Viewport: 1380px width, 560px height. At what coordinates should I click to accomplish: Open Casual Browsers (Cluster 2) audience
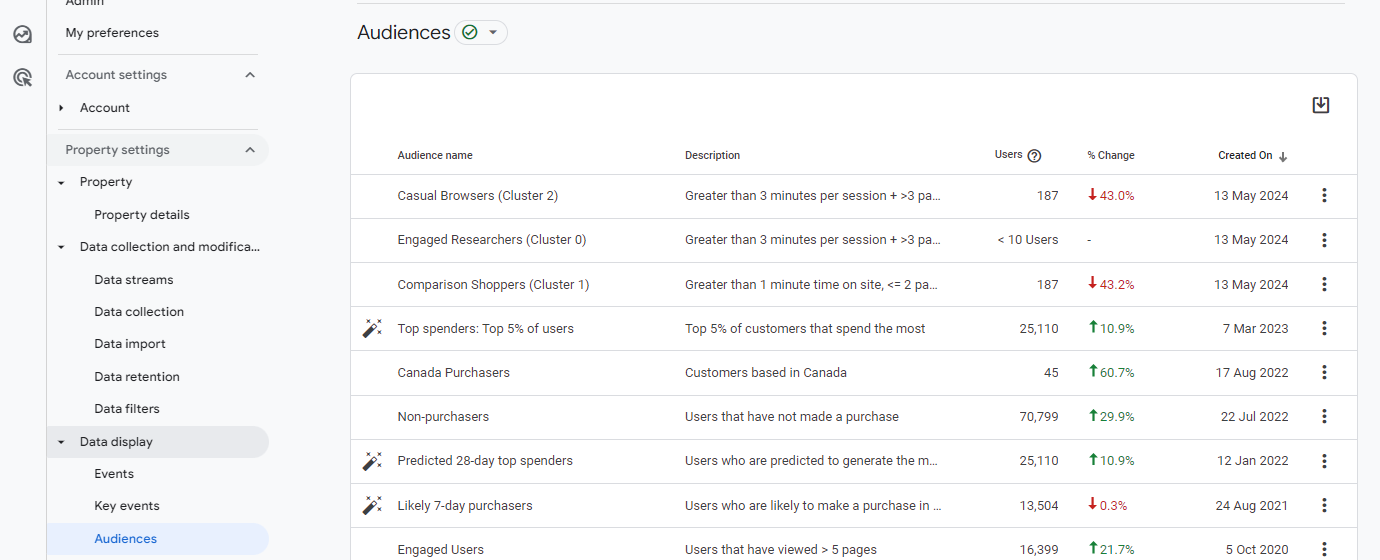coord(478,196)
